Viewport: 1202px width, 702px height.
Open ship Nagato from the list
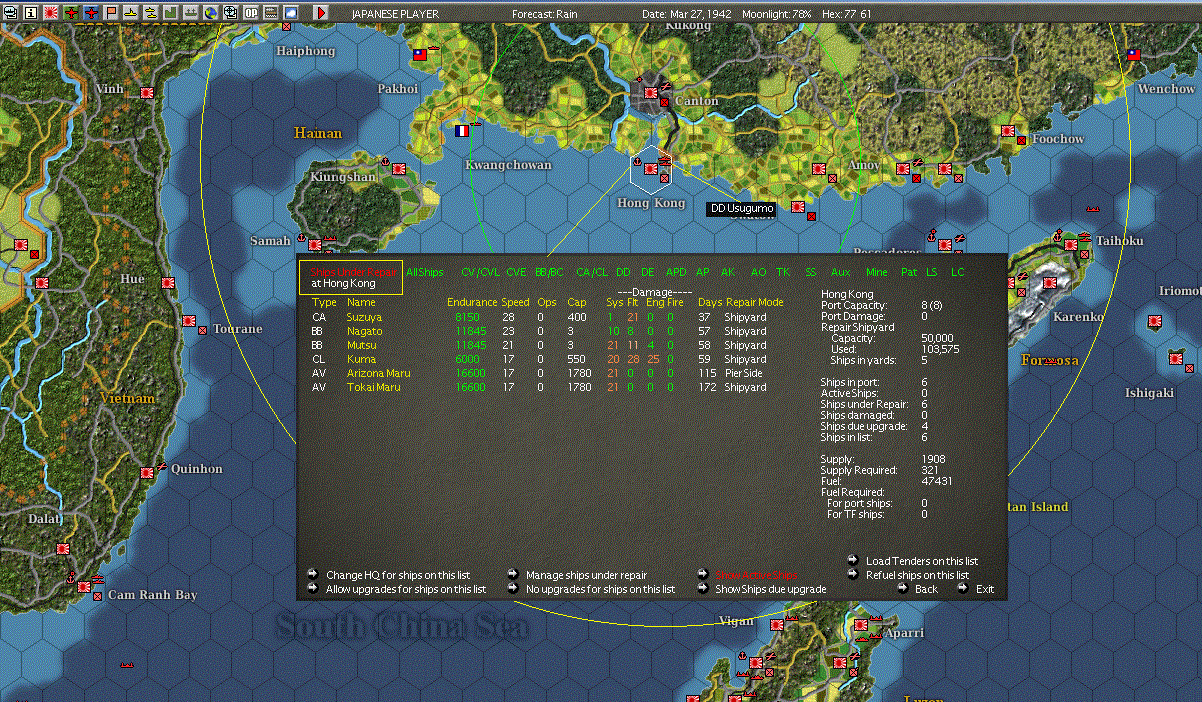click(365, 331)
